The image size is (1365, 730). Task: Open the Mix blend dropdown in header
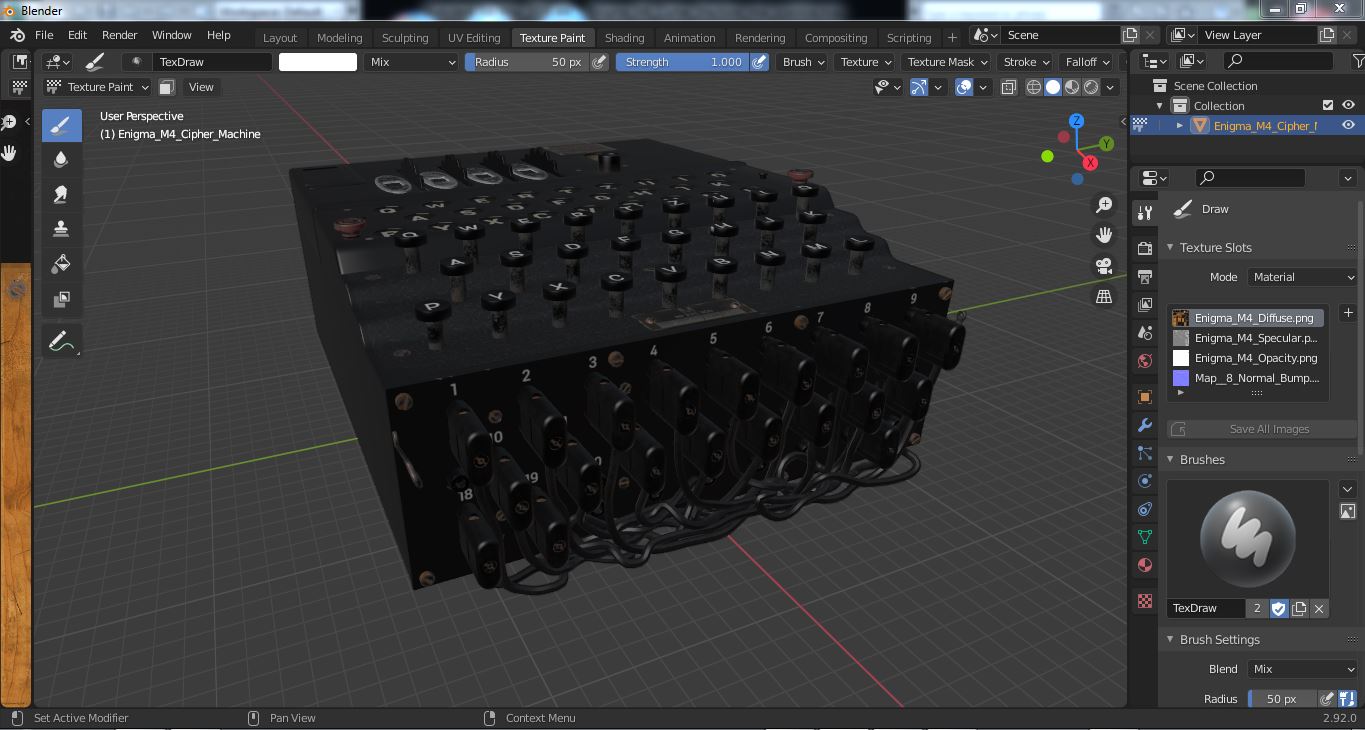(411, 62)
